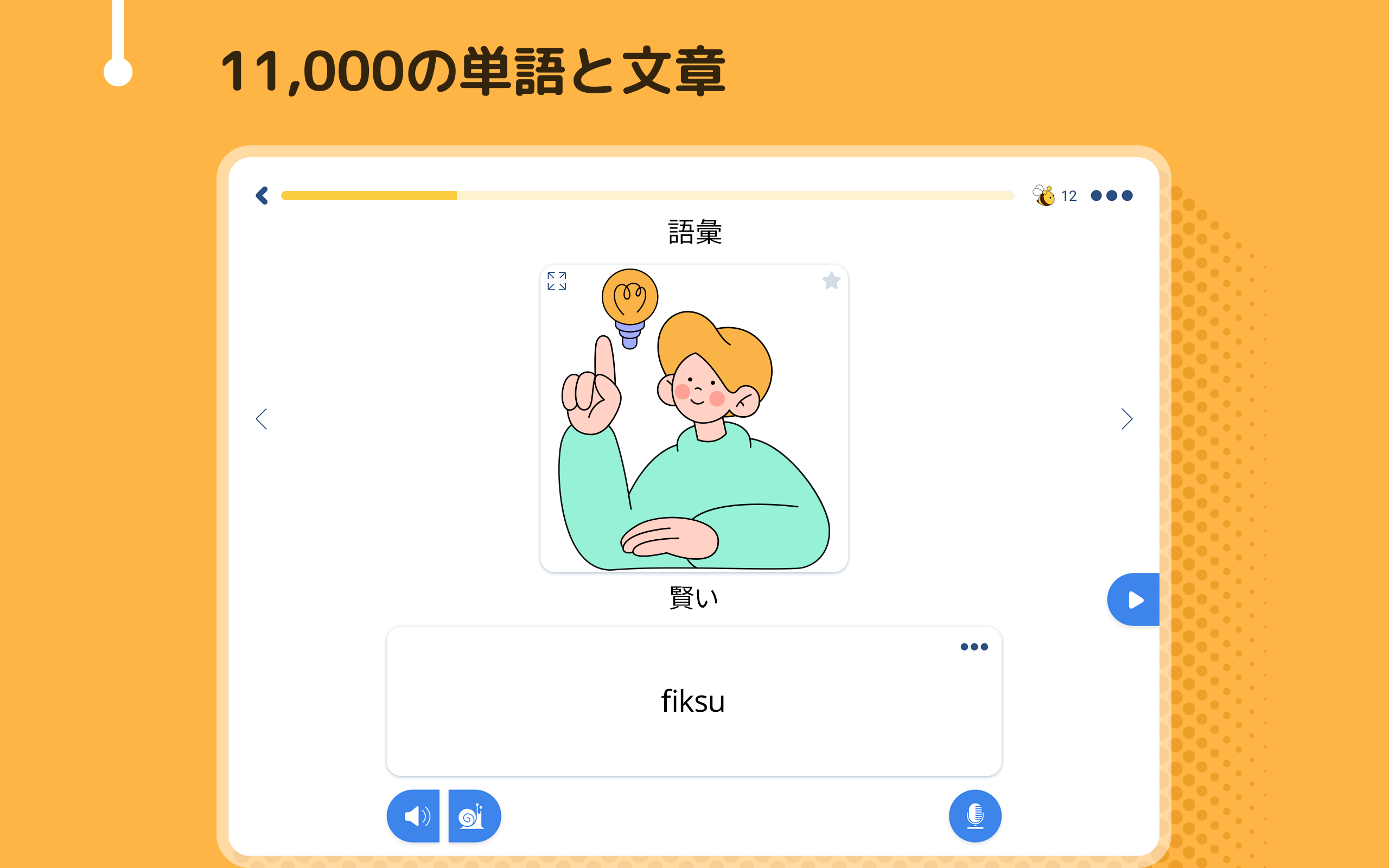Go to the previous card arrow
Image resolution: width=1389 pixels, height=868 pixels.
point(261,419)
